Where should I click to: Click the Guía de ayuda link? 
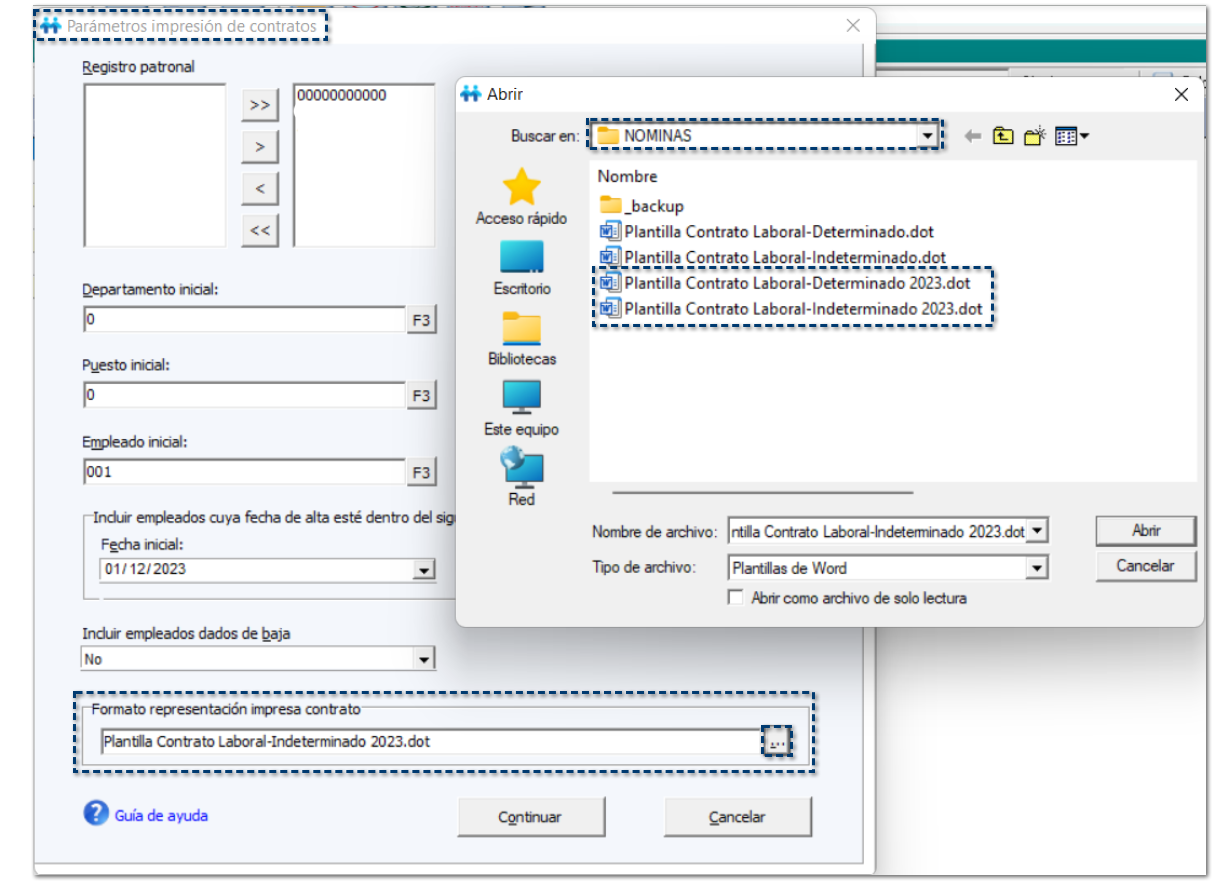pyautogui.click(x=161, y=815)
